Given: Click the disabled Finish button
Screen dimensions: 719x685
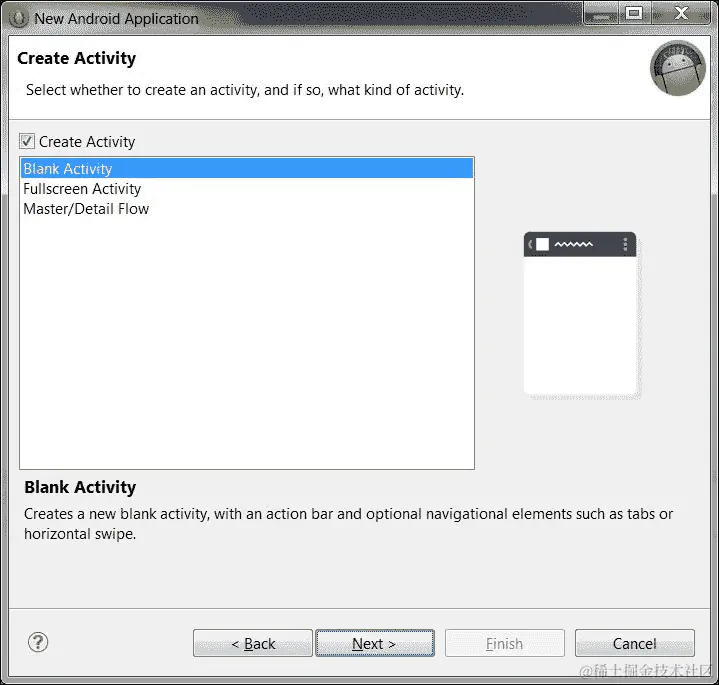Looking at the screenshot, I should [x=504, y=643].
